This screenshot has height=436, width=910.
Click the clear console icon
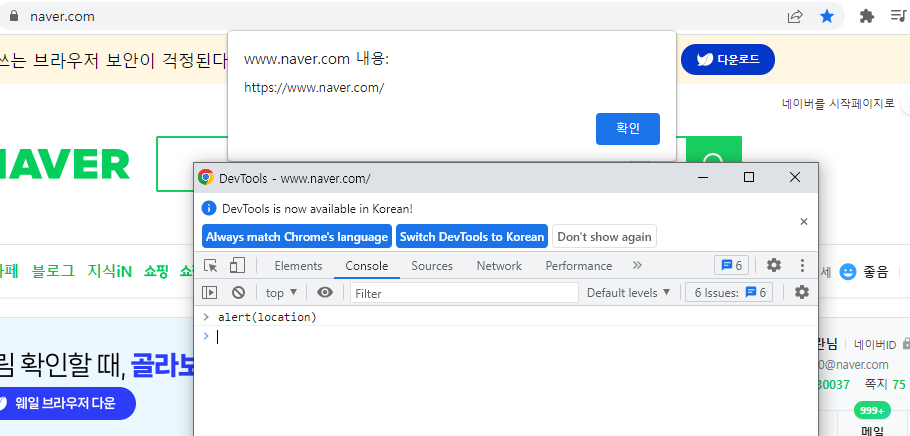238,293
